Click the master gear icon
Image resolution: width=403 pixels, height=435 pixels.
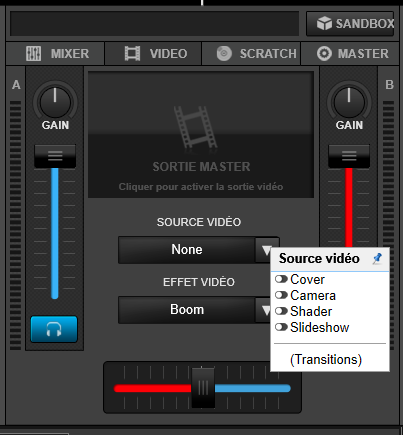pos(324,53)
